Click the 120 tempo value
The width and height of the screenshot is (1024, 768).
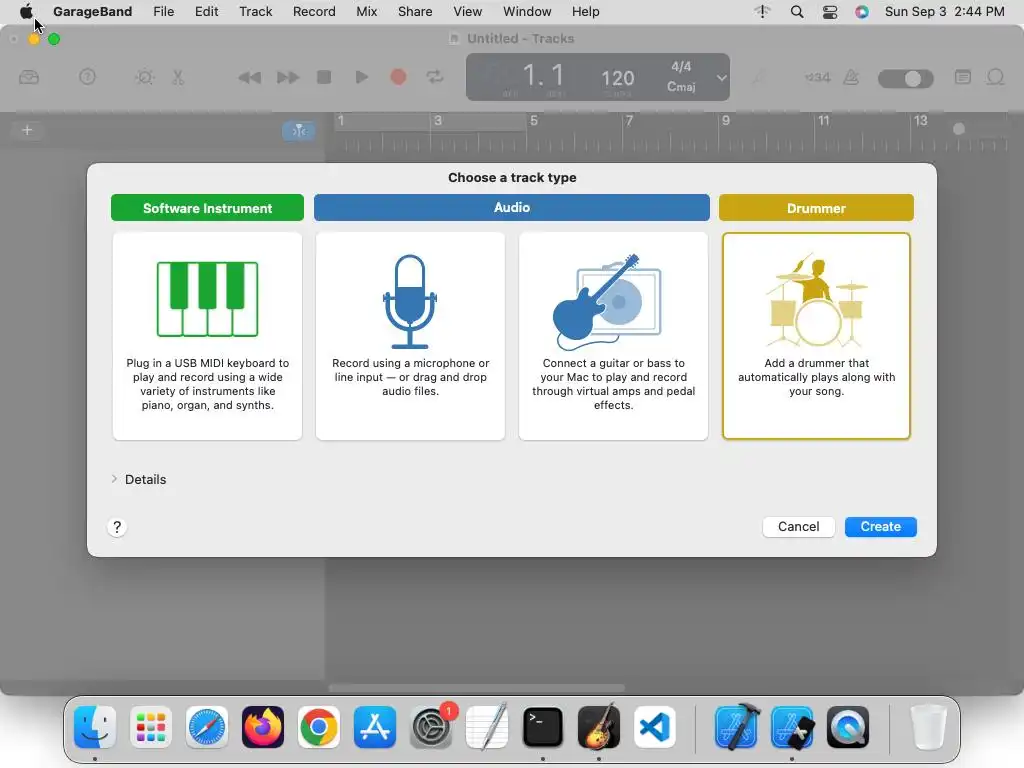(617, 78)
